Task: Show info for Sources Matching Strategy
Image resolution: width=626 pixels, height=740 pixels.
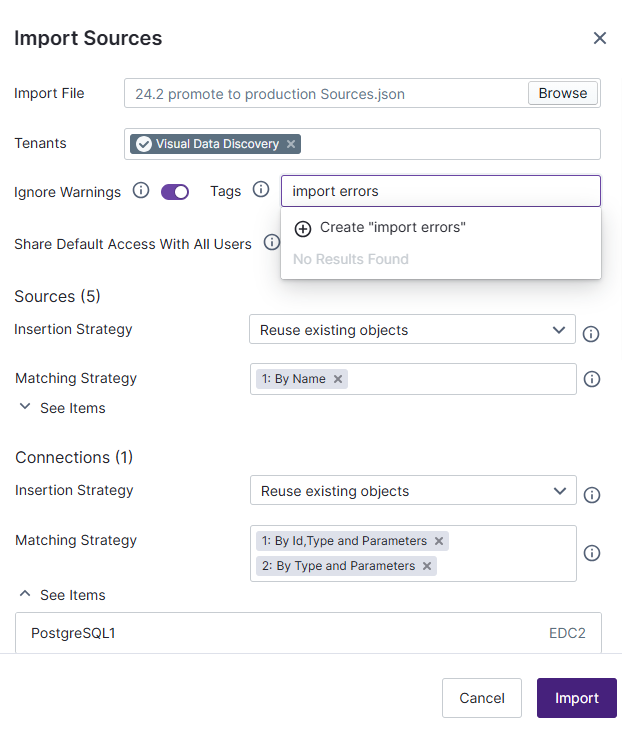Action: [x=592, y=379]
